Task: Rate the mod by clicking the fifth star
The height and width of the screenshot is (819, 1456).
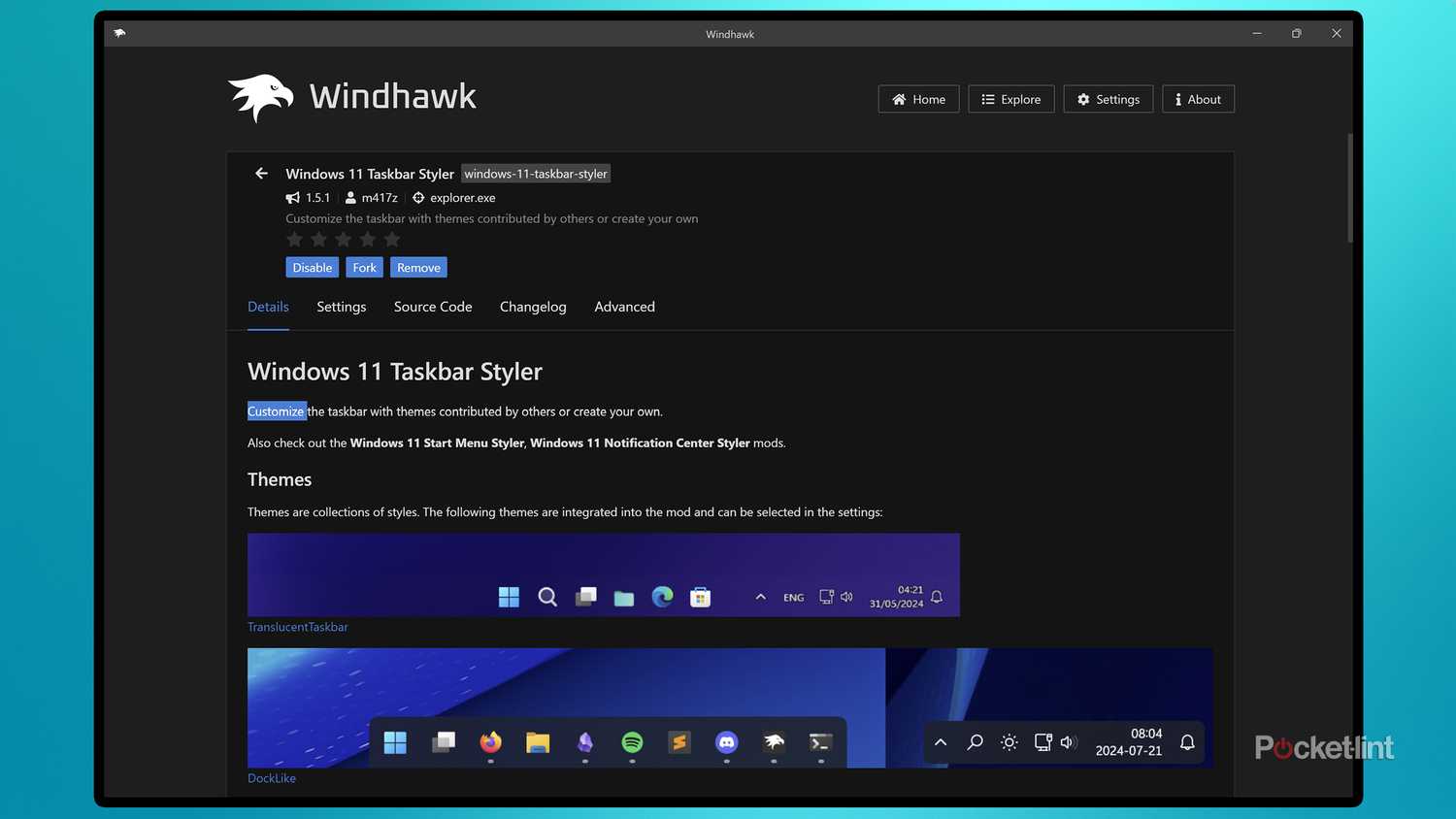Action: point(391,239)
